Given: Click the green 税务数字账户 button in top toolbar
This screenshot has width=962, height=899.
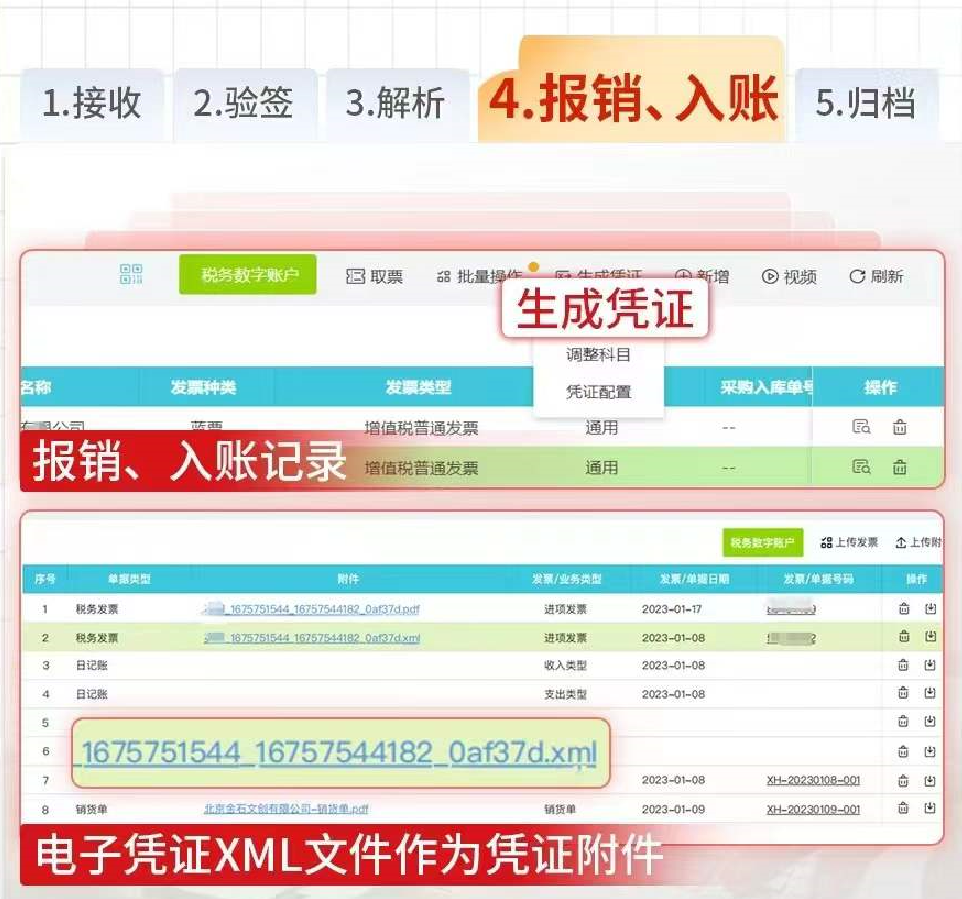Looking at the screenshot, I should pos(248,275).
